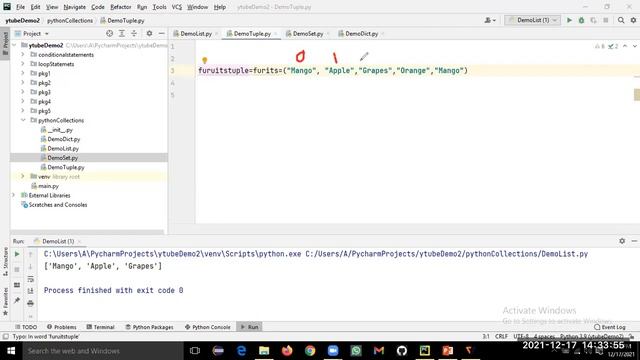
Task: Expand pkg1 folder
Action: pyautogui.click(x=23, y=73)
